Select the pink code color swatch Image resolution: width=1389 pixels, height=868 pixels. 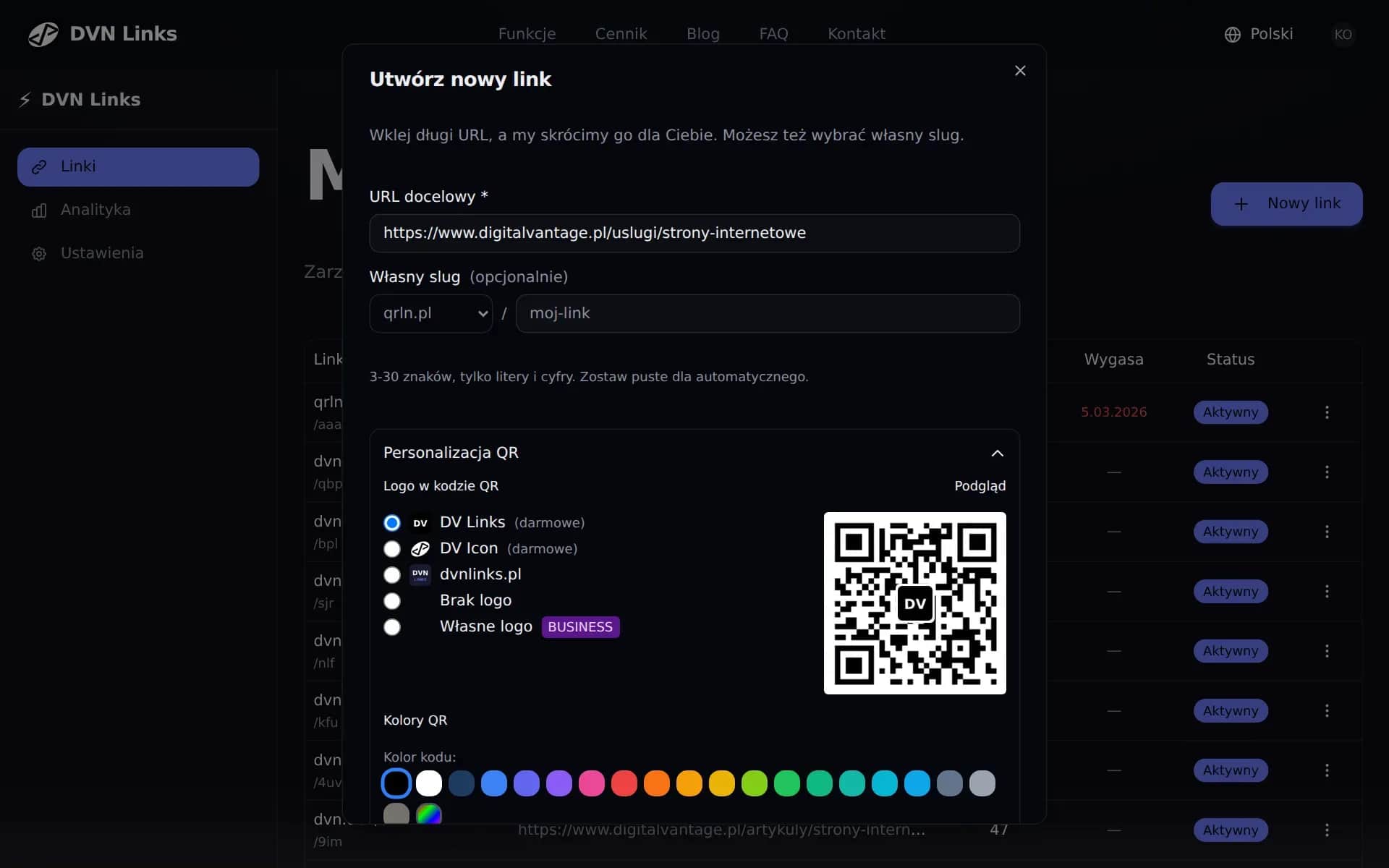(592, 783)
